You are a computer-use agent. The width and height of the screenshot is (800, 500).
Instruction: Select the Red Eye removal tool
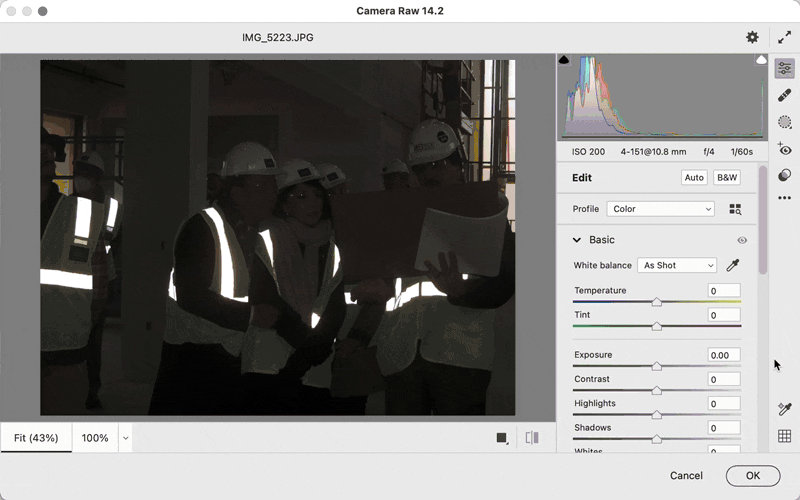click(x=785, y=149)
